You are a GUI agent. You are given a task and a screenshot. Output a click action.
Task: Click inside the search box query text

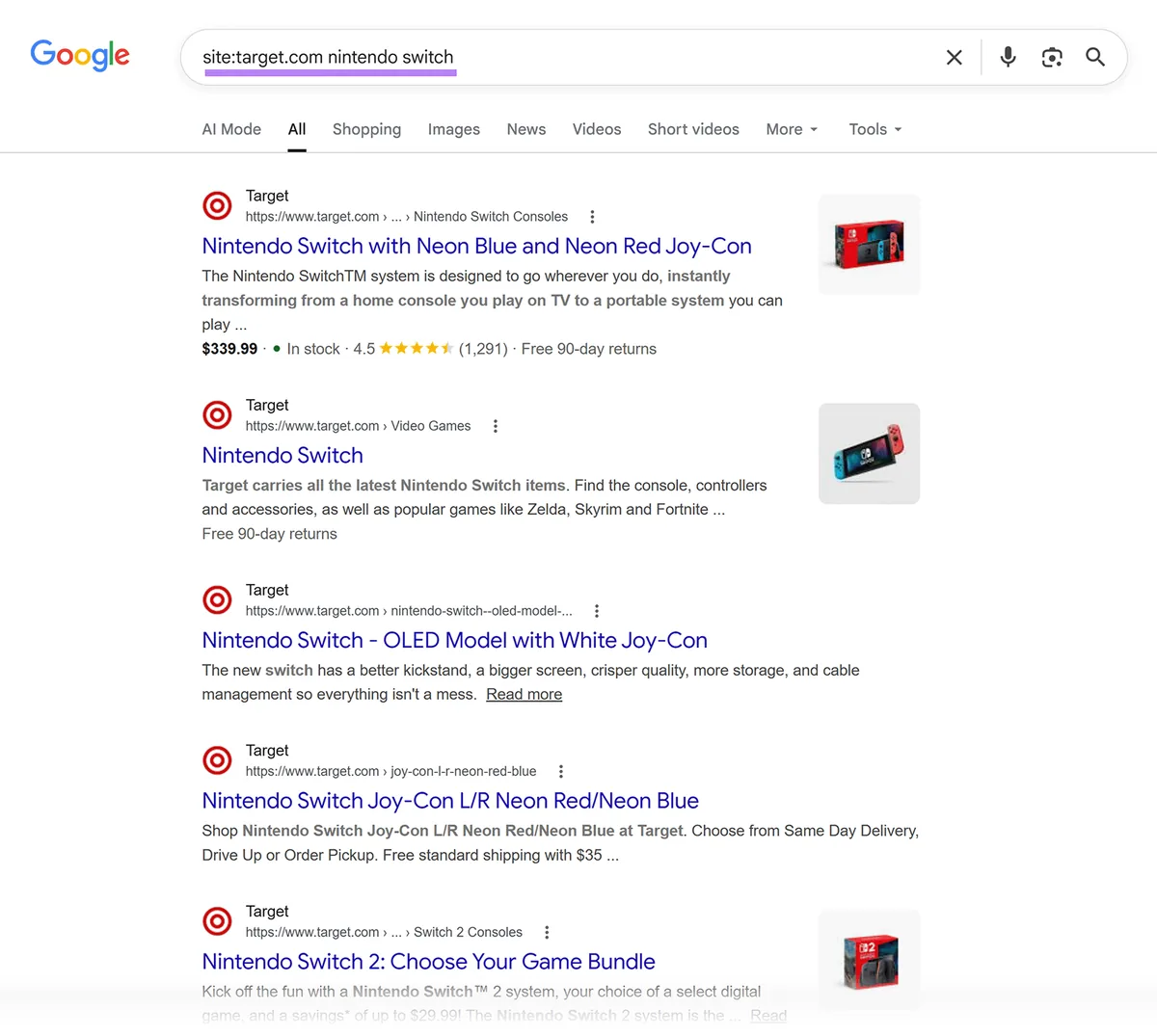click(328, 57)
